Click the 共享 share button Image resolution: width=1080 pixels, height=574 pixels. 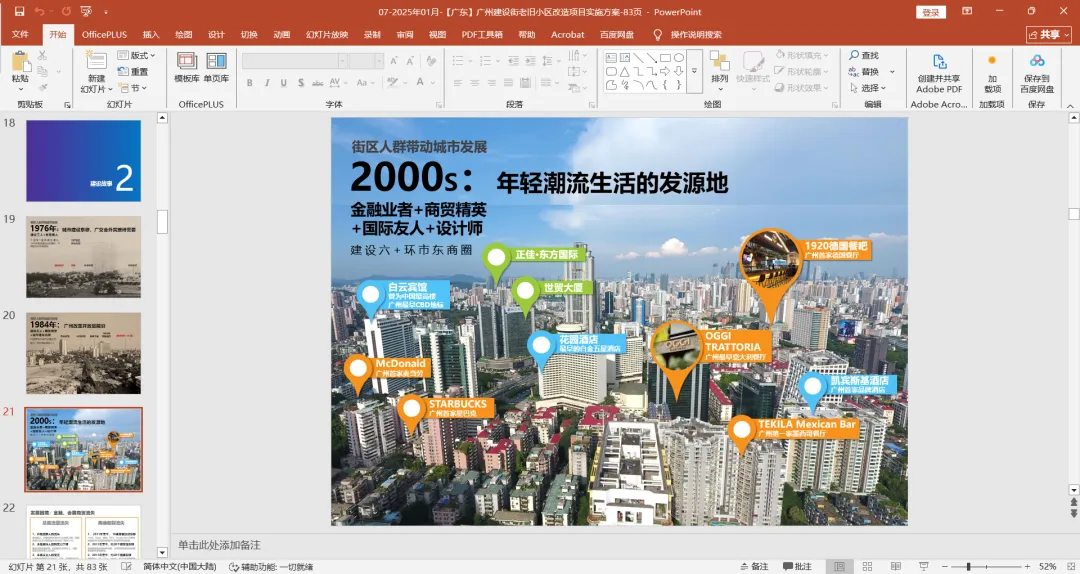click(1049, 34)
